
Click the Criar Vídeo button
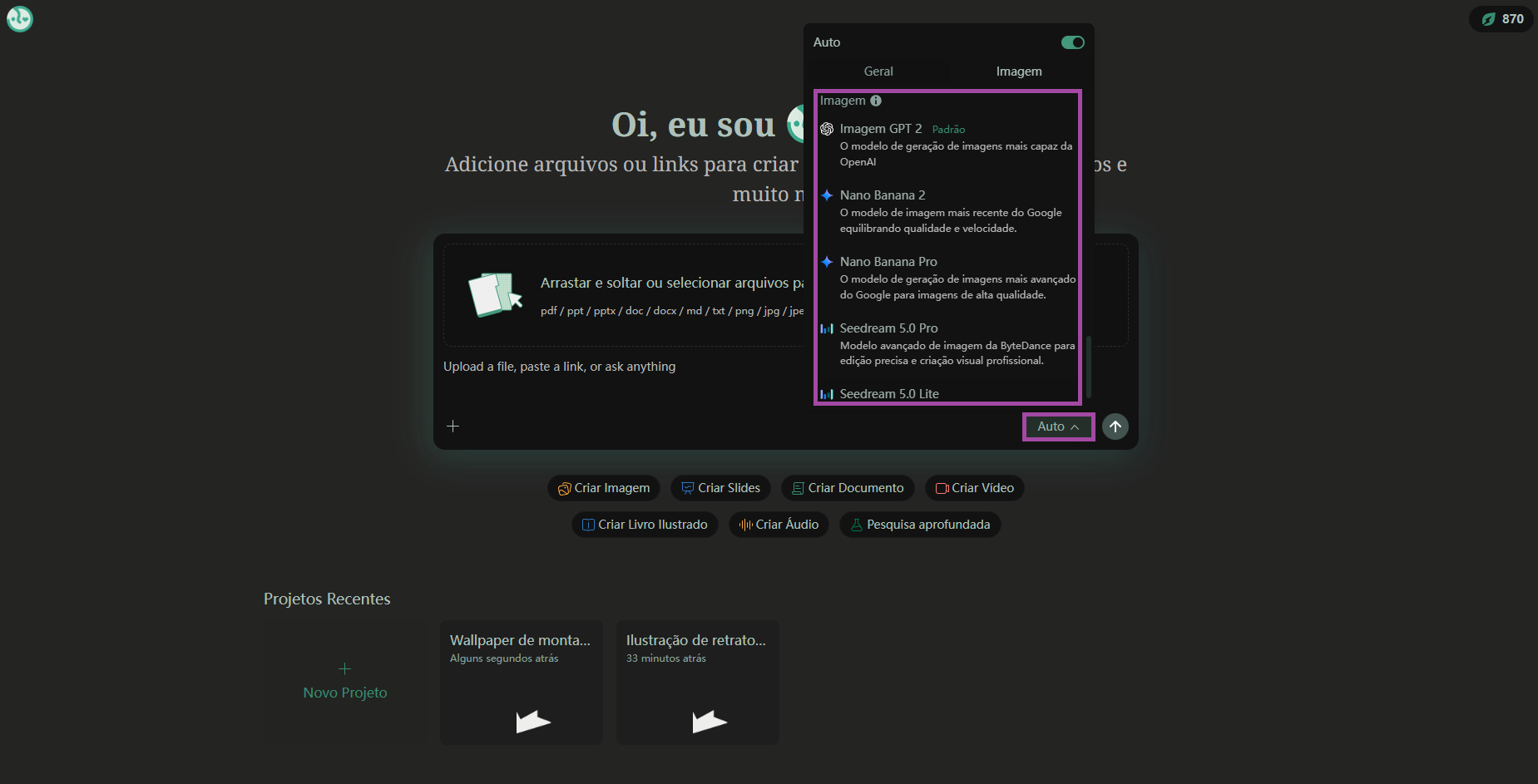pos(975,488)
